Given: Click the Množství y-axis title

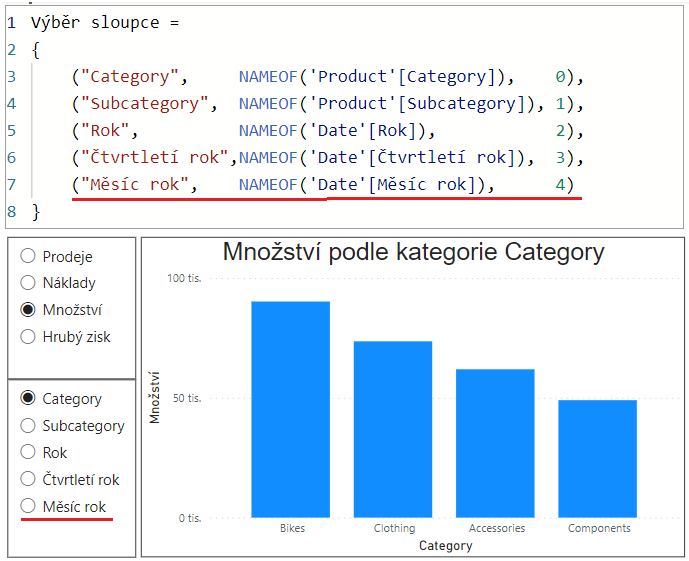Looking at the screenshot, I should pos(155,398).
